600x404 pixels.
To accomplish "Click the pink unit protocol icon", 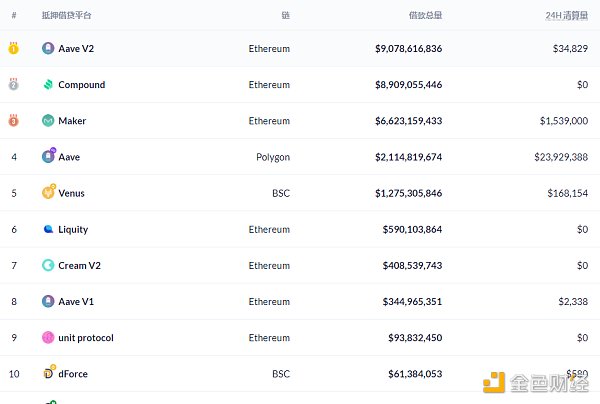I will (48, 338).
